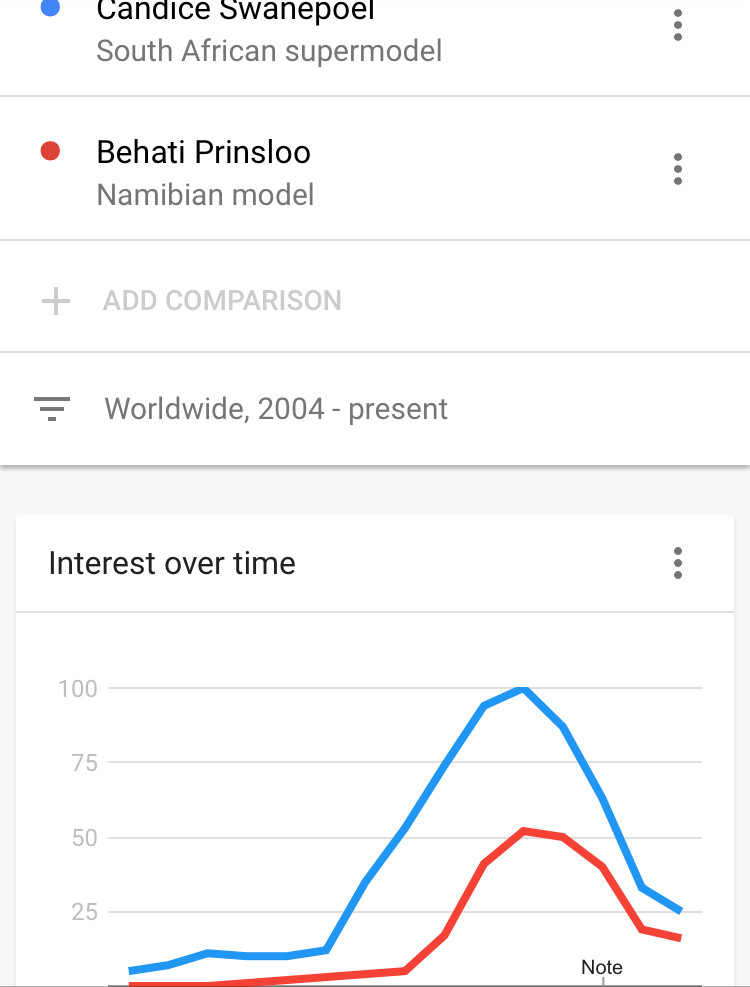Click peak of blue trend line

[523, 689]
